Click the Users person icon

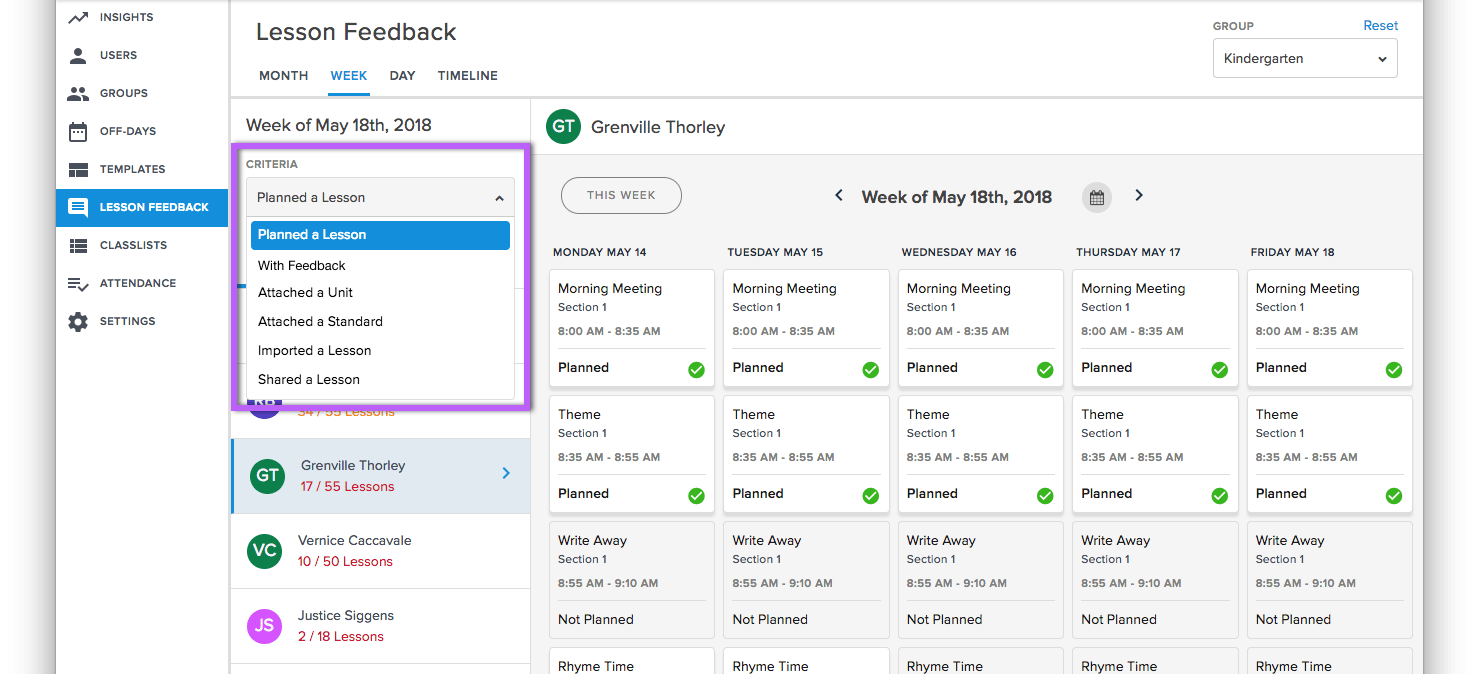(78, 55)
